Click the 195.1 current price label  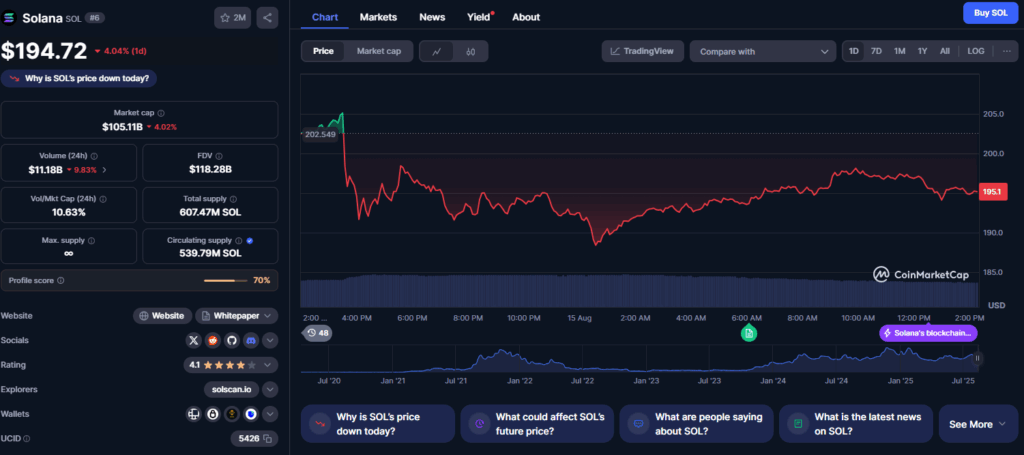(x=993, y=192)
